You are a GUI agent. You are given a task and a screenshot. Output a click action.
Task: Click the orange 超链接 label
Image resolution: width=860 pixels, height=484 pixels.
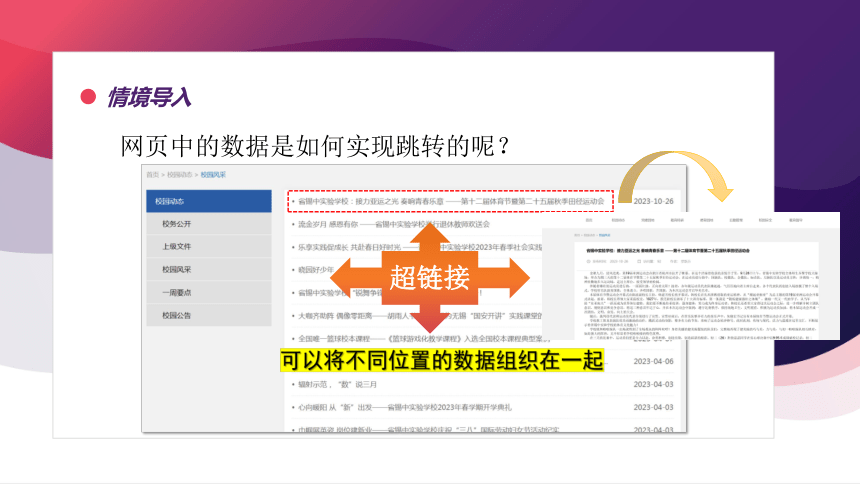[x=429, y=278]
